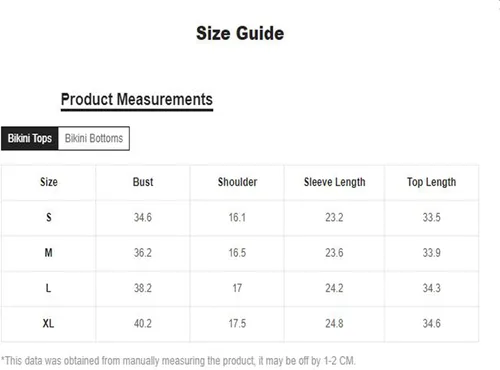Click the 24.2 sleeve length value
The image size is (500, 370).
tap(334, 288)
